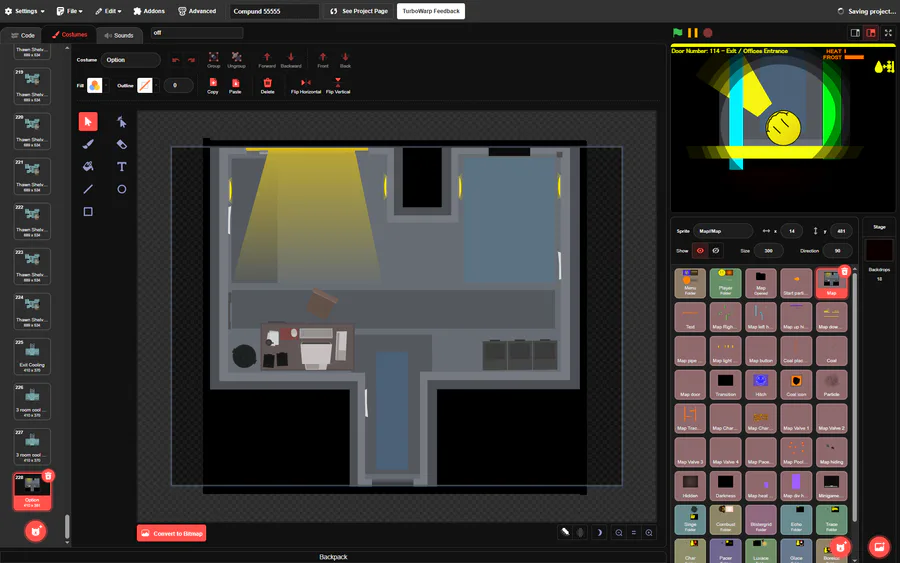Open the Advanced menu item
Screen dimensions: 900x563
coord(197,11)
